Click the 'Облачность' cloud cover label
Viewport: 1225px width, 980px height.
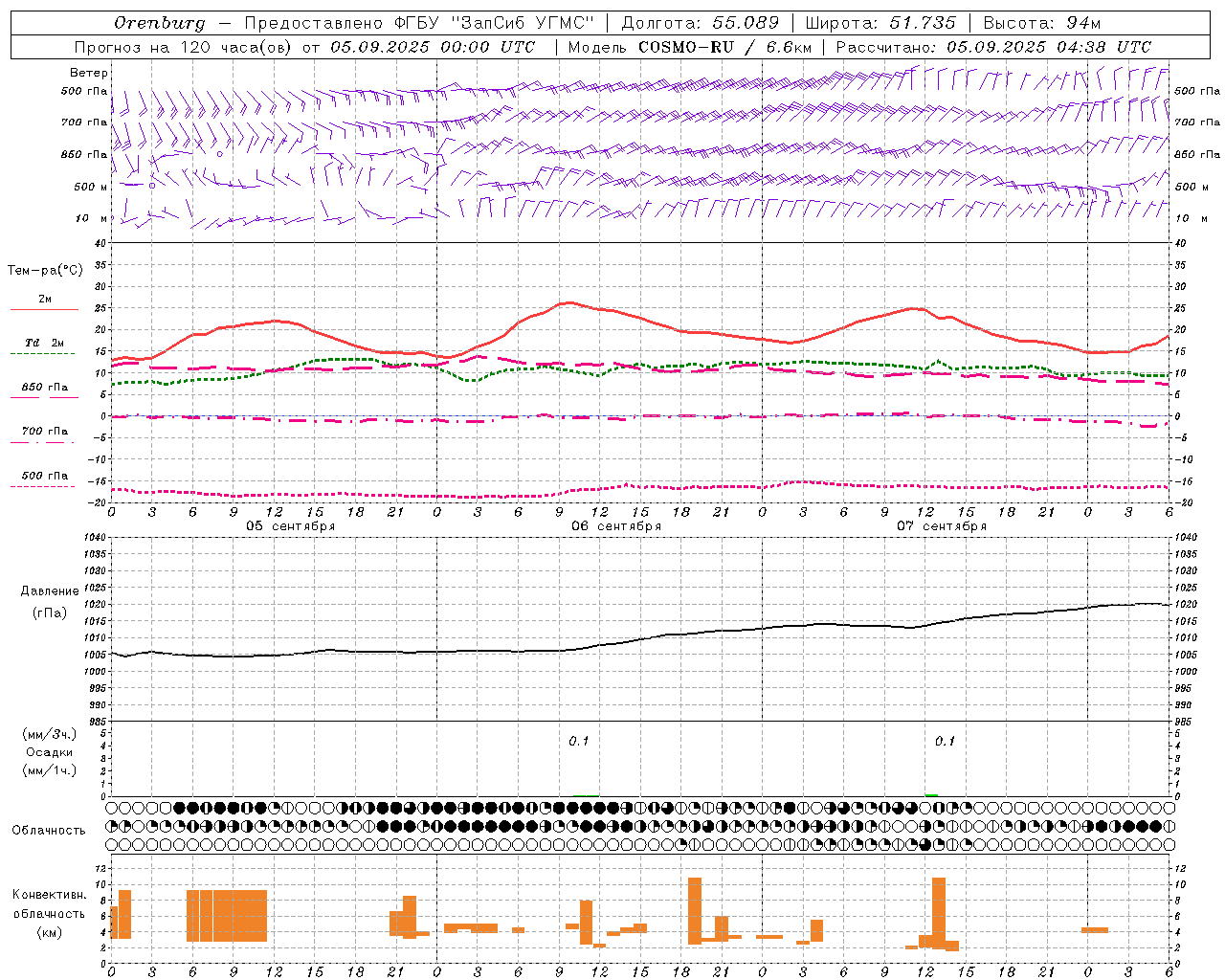click(49, 831)
